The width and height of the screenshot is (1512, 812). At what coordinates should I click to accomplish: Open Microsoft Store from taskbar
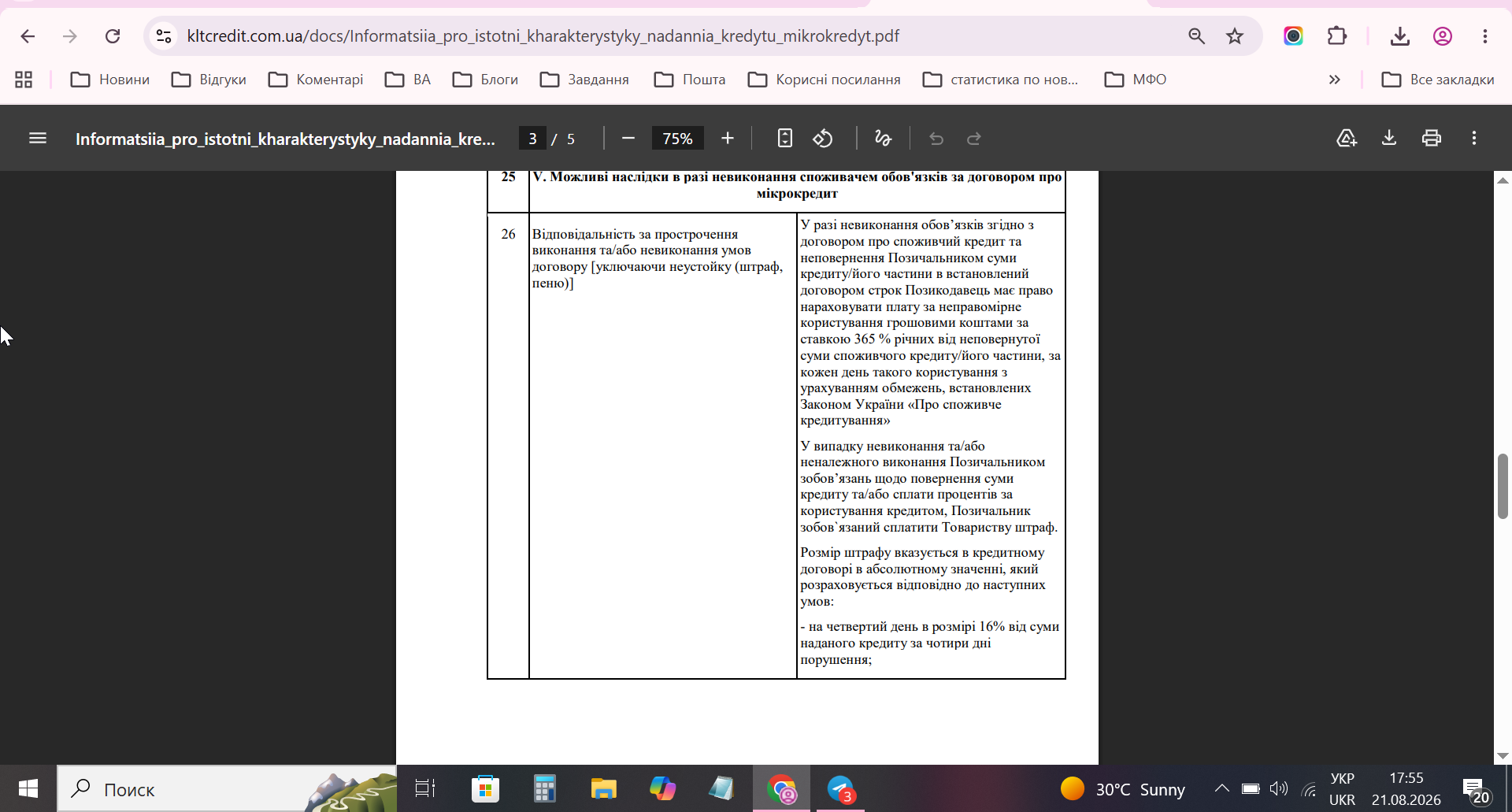pyautogui.click(x=485, y=788)
